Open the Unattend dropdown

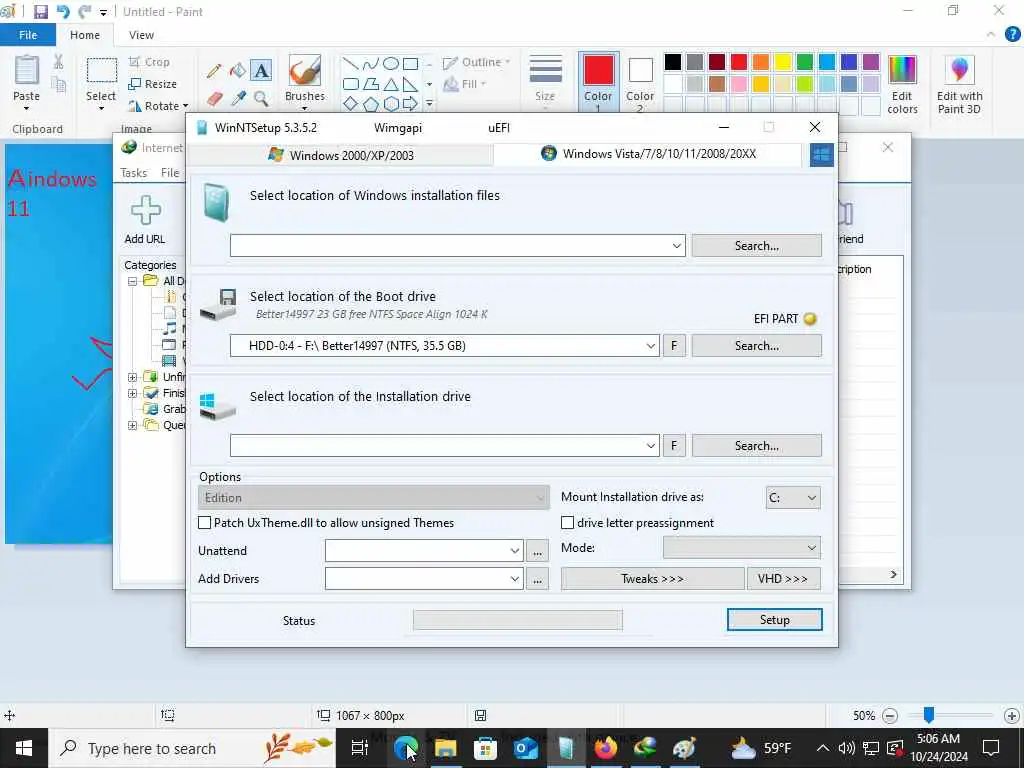click(x=515, y=551)
